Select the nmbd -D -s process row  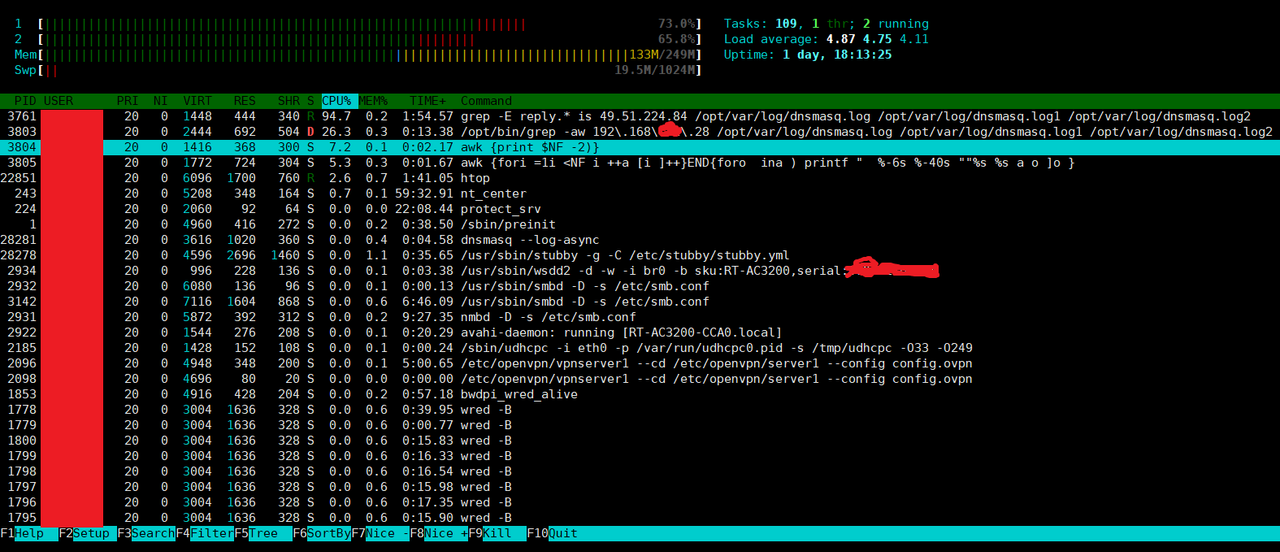pyautogui.click(x=640, y=317)
